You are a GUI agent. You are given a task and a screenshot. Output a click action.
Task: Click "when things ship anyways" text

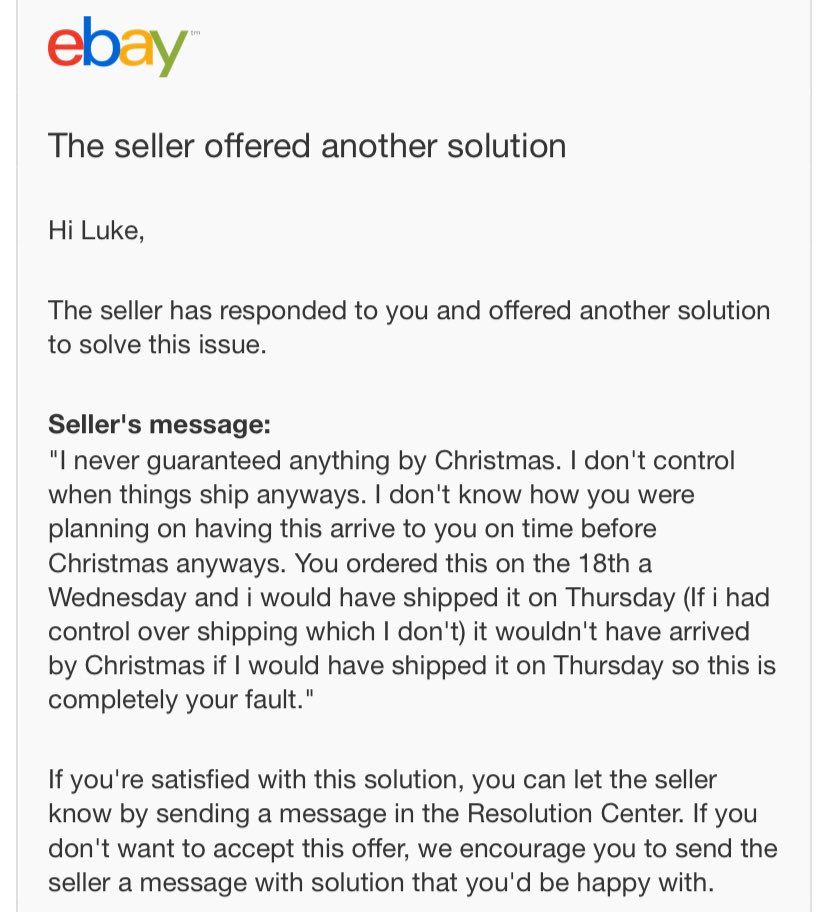213,495
